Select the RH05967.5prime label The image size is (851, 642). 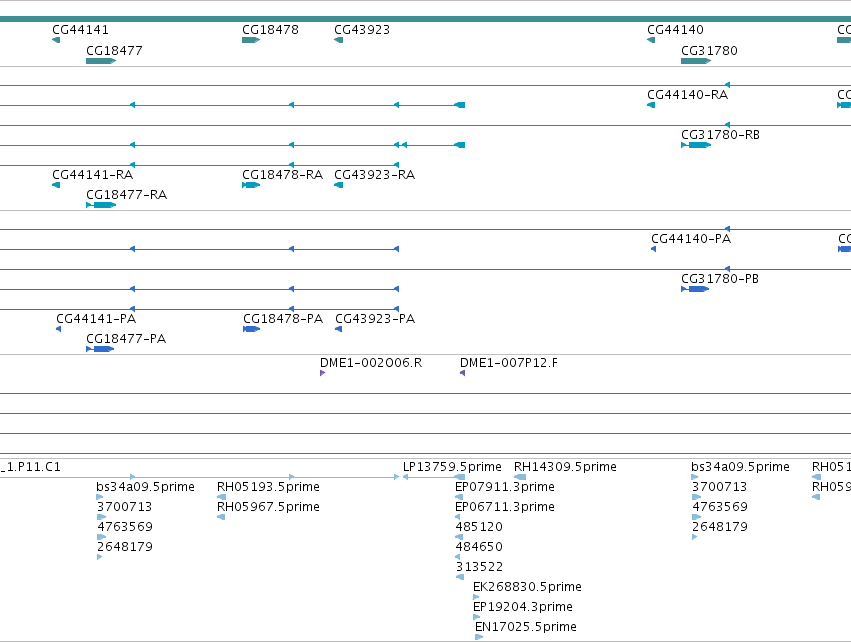(268, 507)
